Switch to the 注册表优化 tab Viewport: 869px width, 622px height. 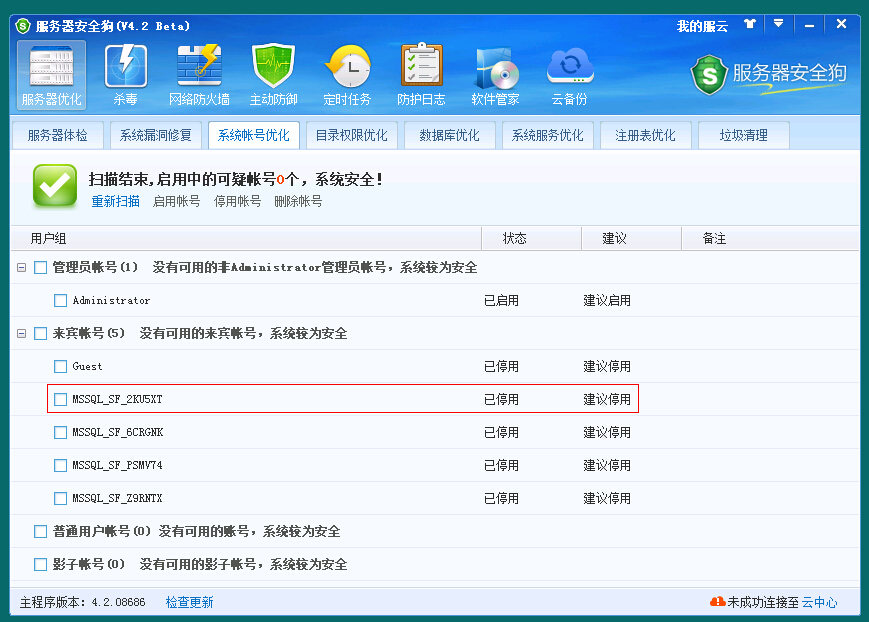(x=646, y=135)
